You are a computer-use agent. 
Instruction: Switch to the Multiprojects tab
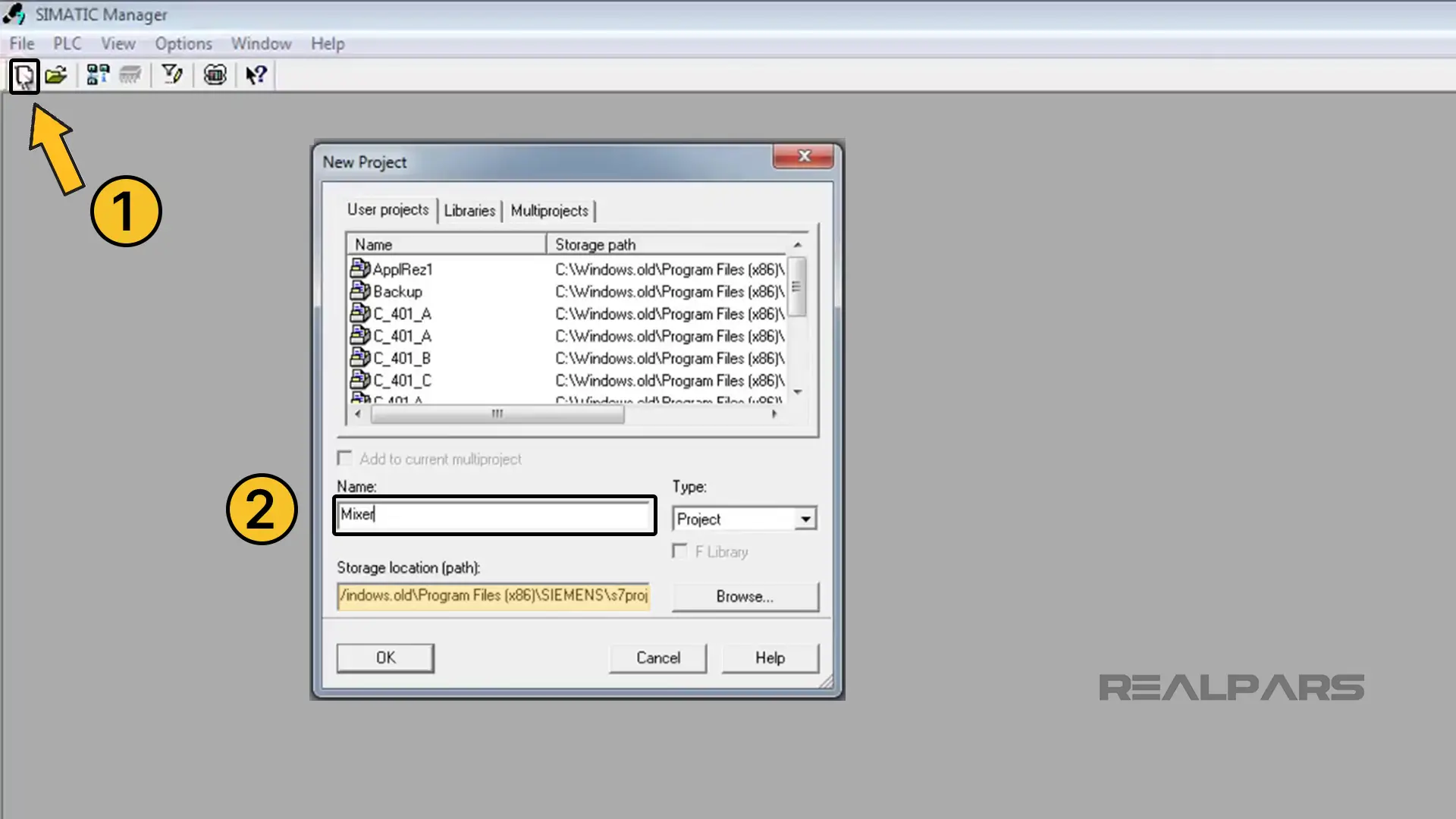tap(549, 211)
